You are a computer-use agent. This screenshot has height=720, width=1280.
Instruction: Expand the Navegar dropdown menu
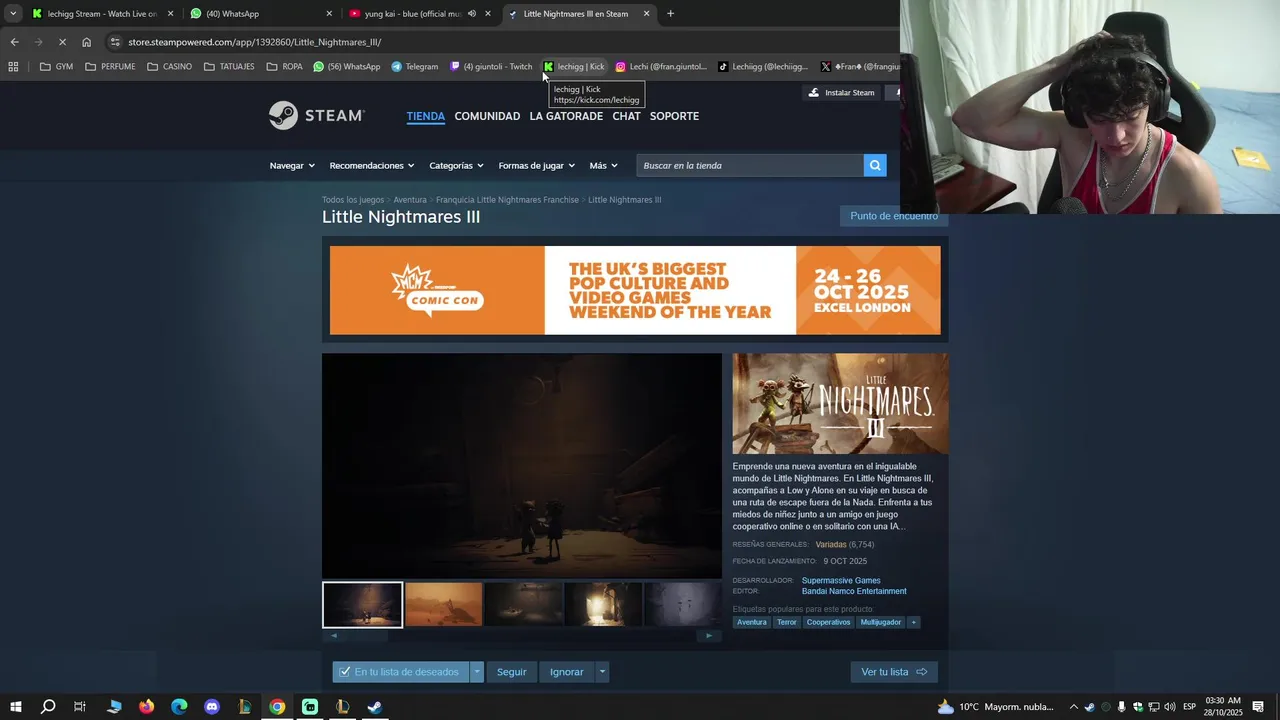[x=292, y=166]
